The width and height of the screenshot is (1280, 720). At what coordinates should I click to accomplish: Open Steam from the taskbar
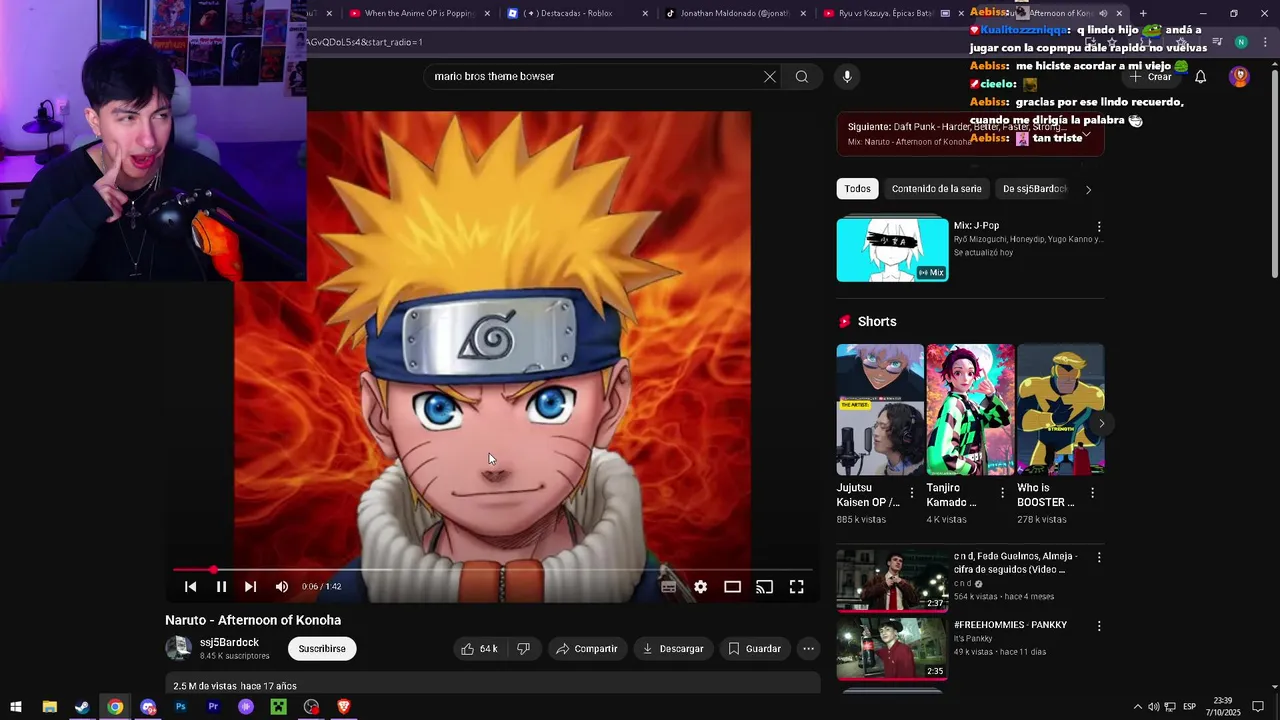point(82,707)
